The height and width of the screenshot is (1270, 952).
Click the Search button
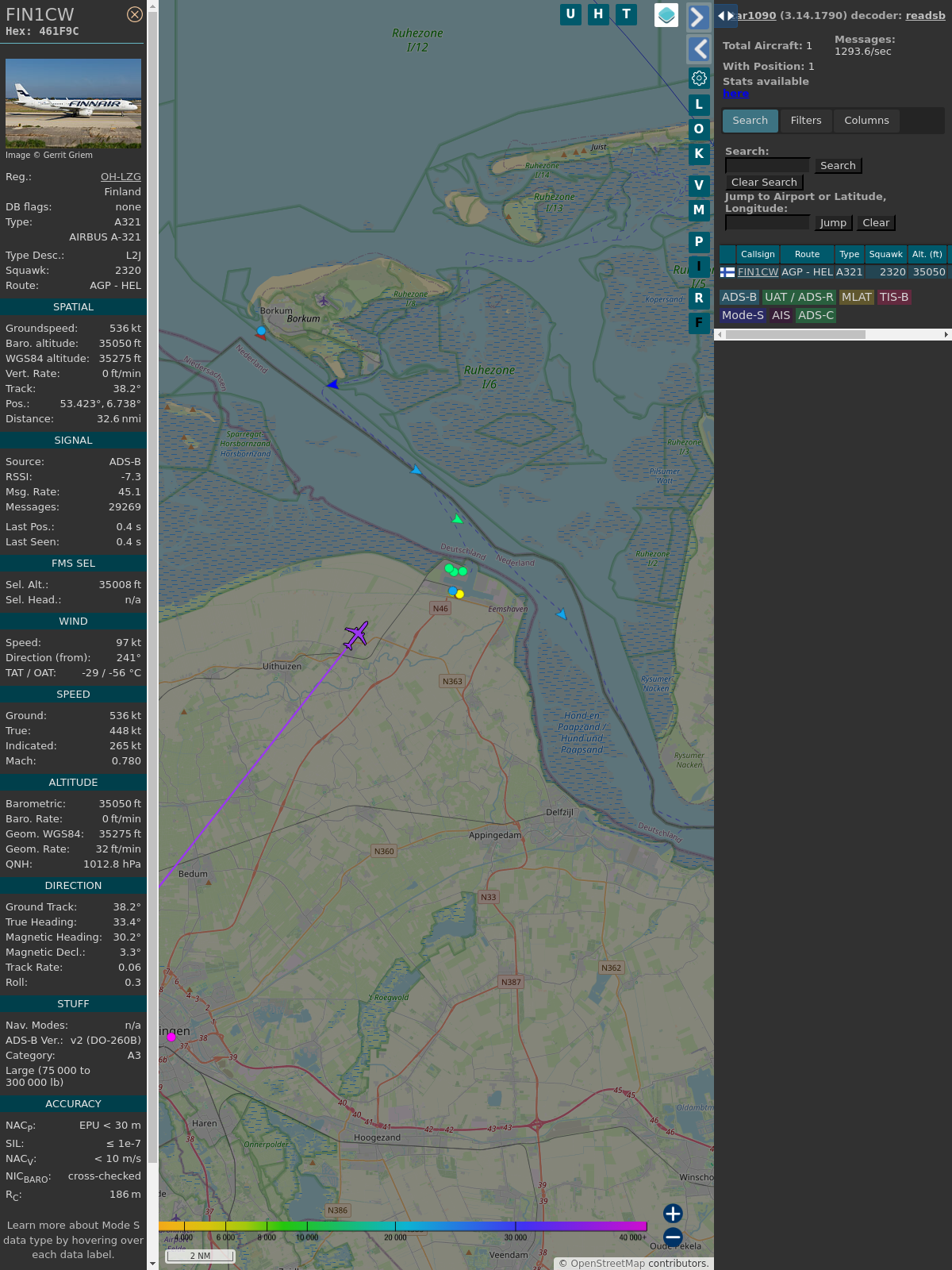click(x=838, y=166)
